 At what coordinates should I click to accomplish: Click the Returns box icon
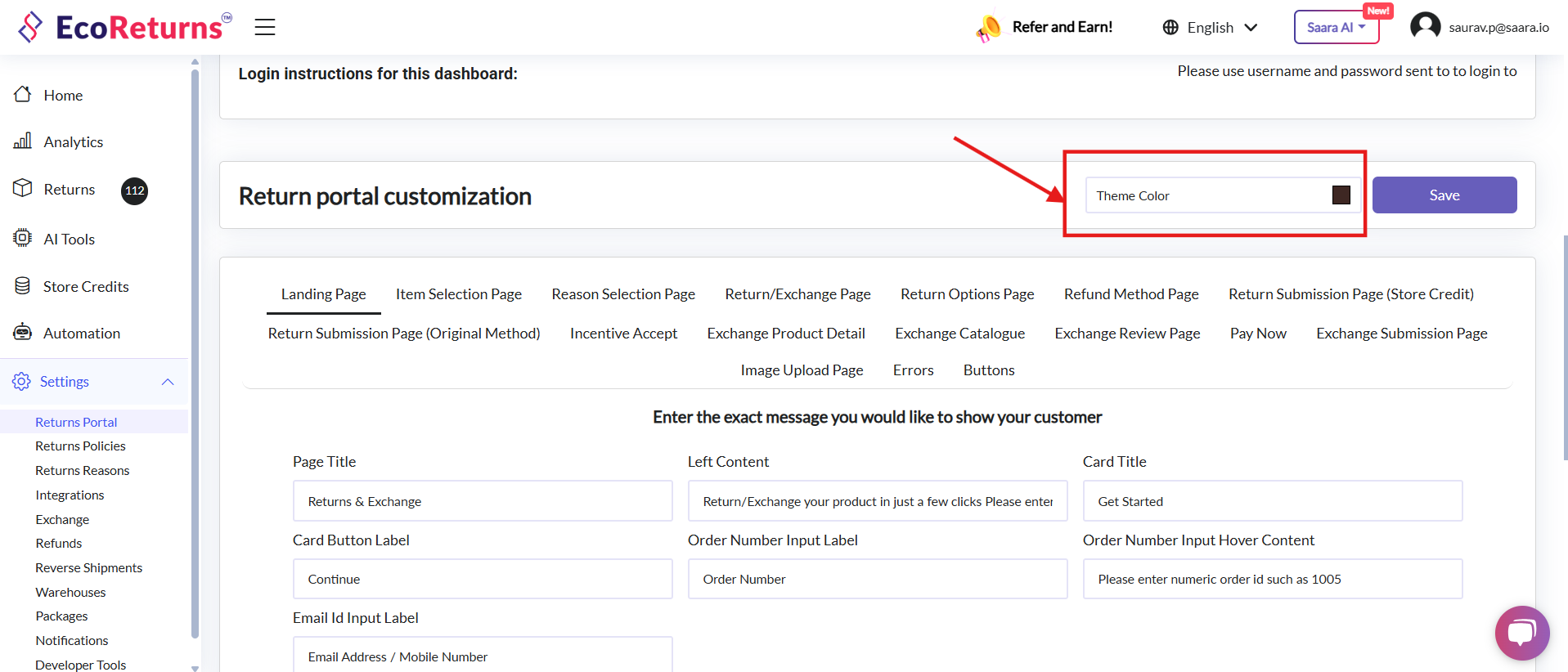tap(23, 189)
